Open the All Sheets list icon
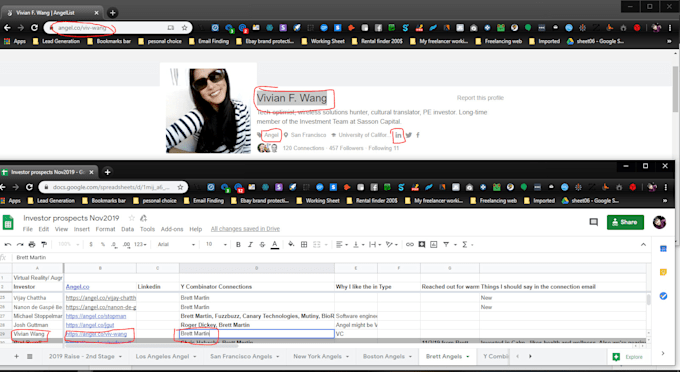The height and width of the screenshot is (372, 680). [x=30, y=356]
